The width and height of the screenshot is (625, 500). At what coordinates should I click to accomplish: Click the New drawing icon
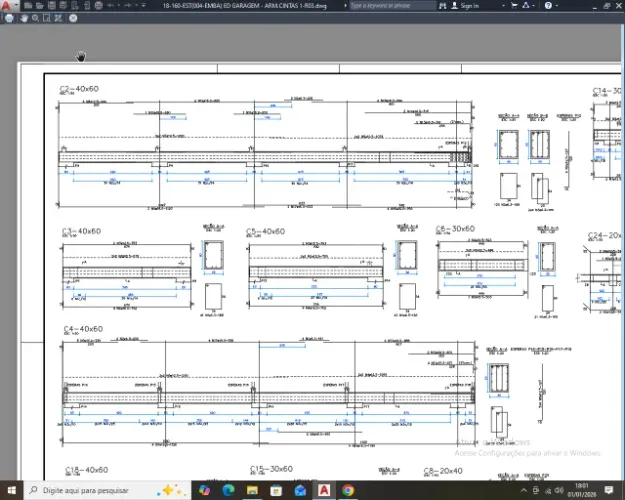tap(28, 6)
